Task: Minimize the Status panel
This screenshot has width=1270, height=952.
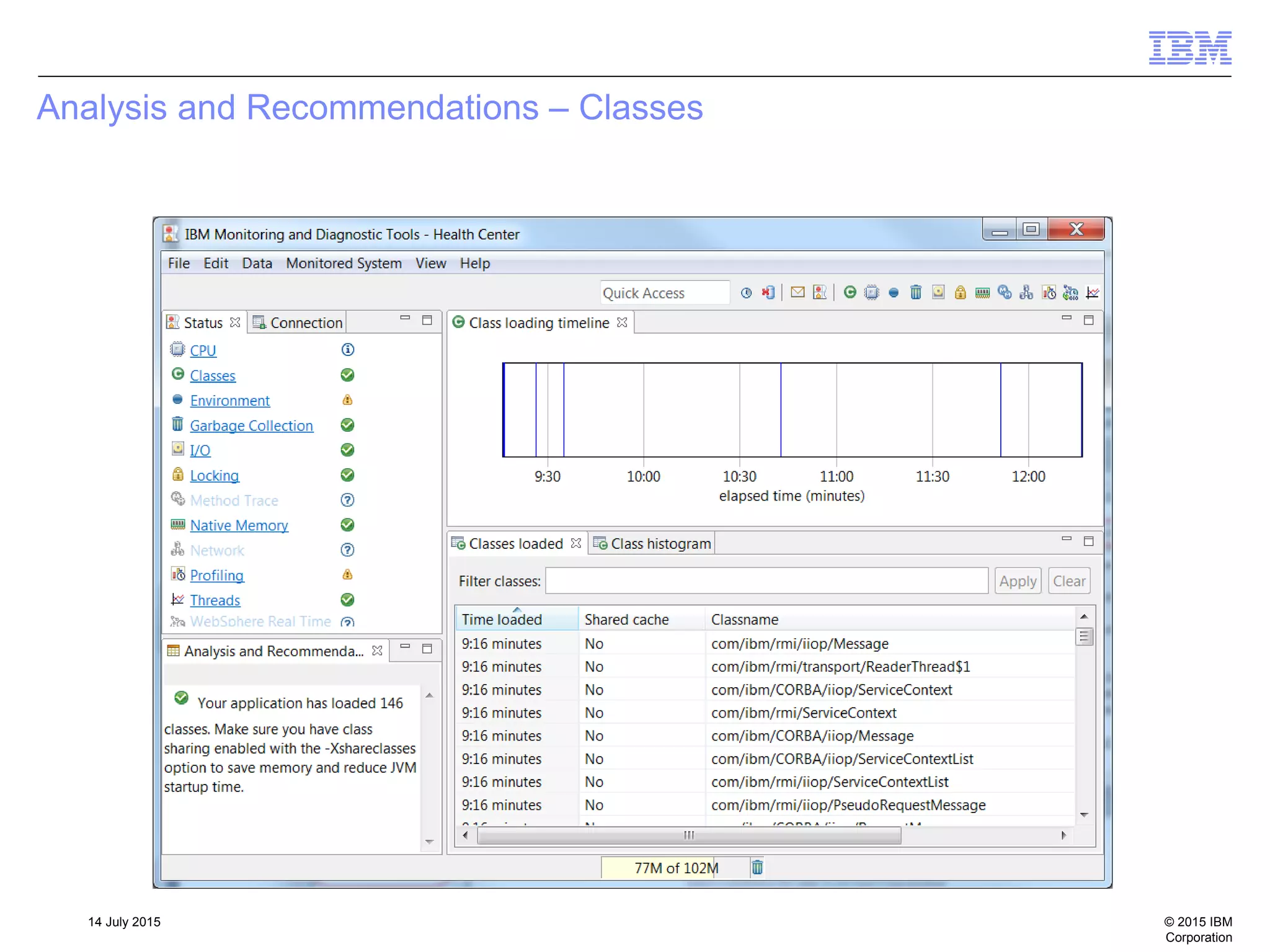Action: click(405, 318)
